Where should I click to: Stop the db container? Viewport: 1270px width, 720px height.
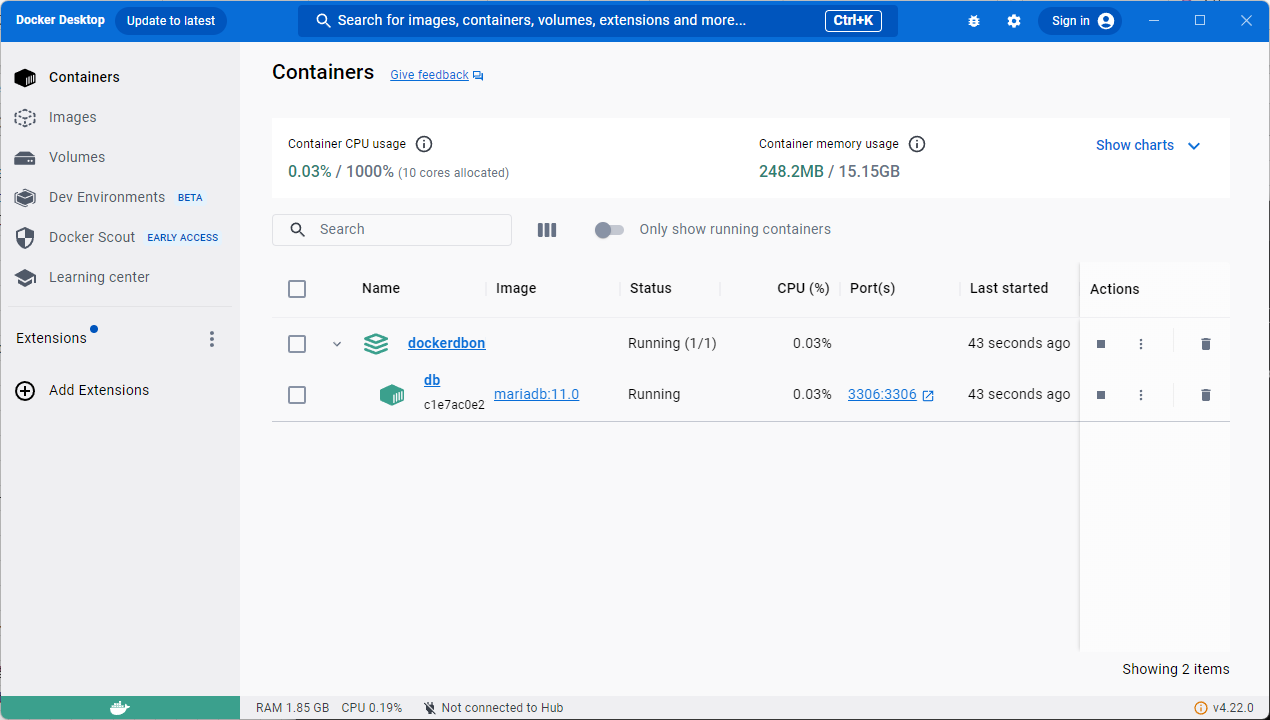pyautogui.click(x=1101, y=395)
